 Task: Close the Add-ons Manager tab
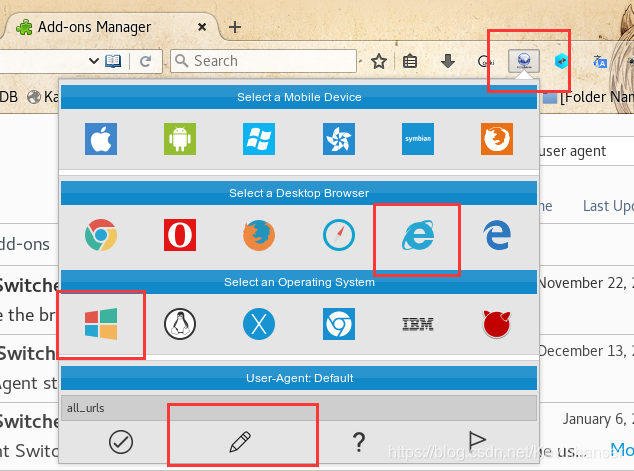click(202, 27)
